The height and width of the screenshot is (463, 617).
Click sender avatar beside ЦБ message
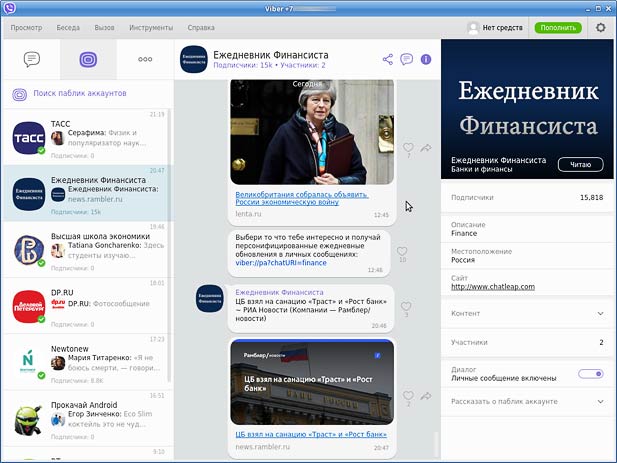tap(210, 298)
